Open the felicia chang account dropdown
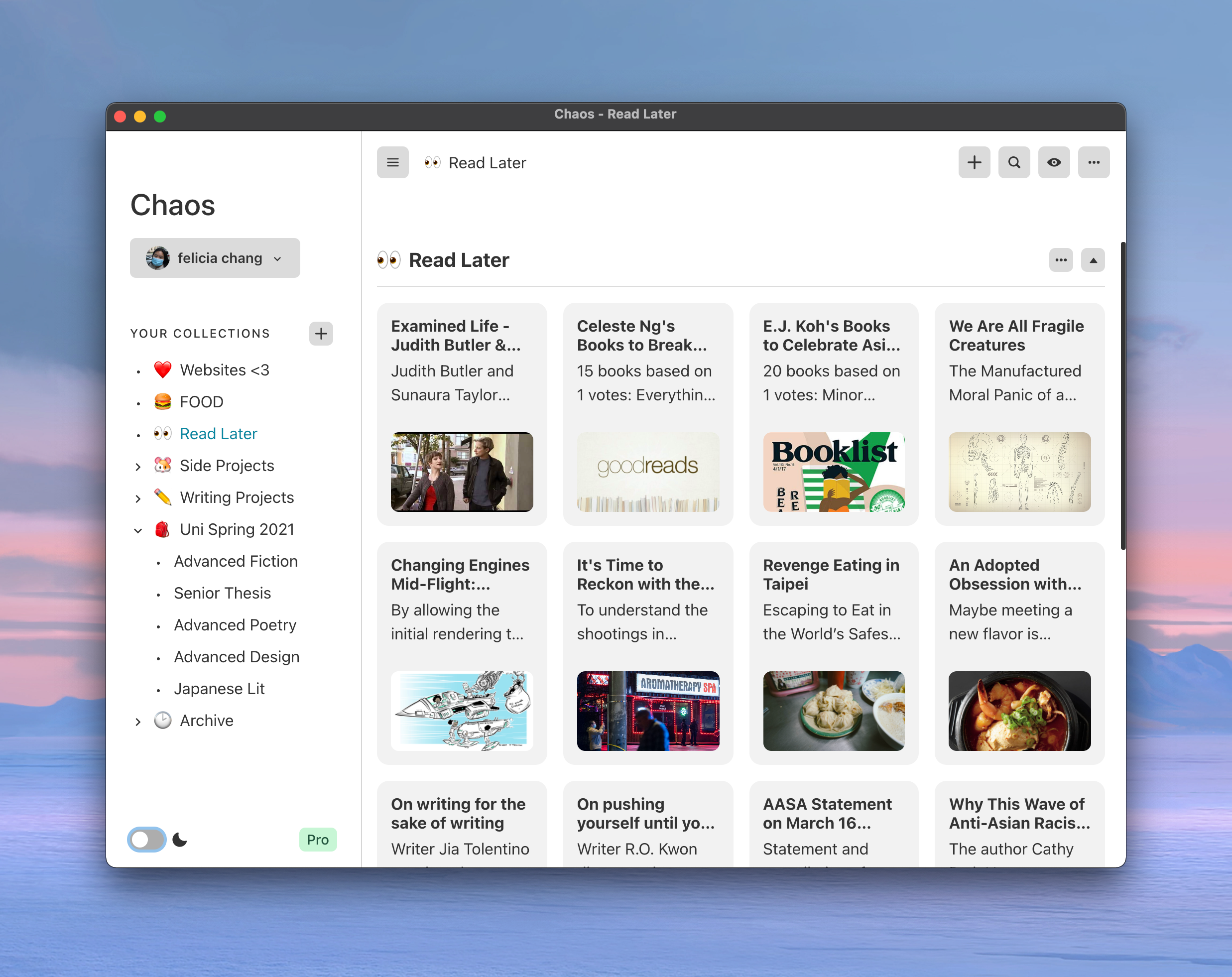Image resolution: width=1232 pixels, height=977 pixels. [215, 258]
